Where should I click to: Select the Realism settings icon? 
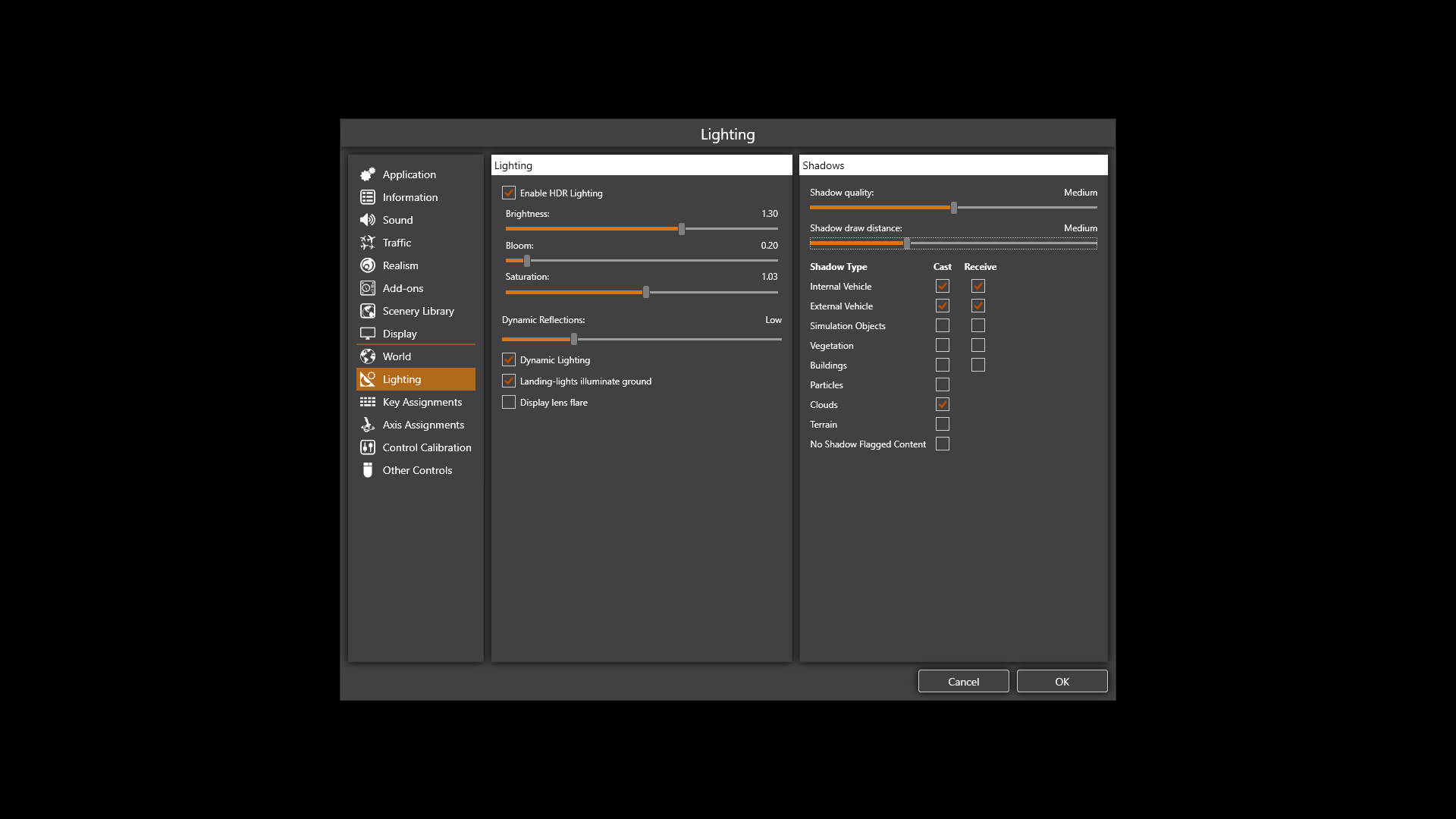(x=368, y=265)
